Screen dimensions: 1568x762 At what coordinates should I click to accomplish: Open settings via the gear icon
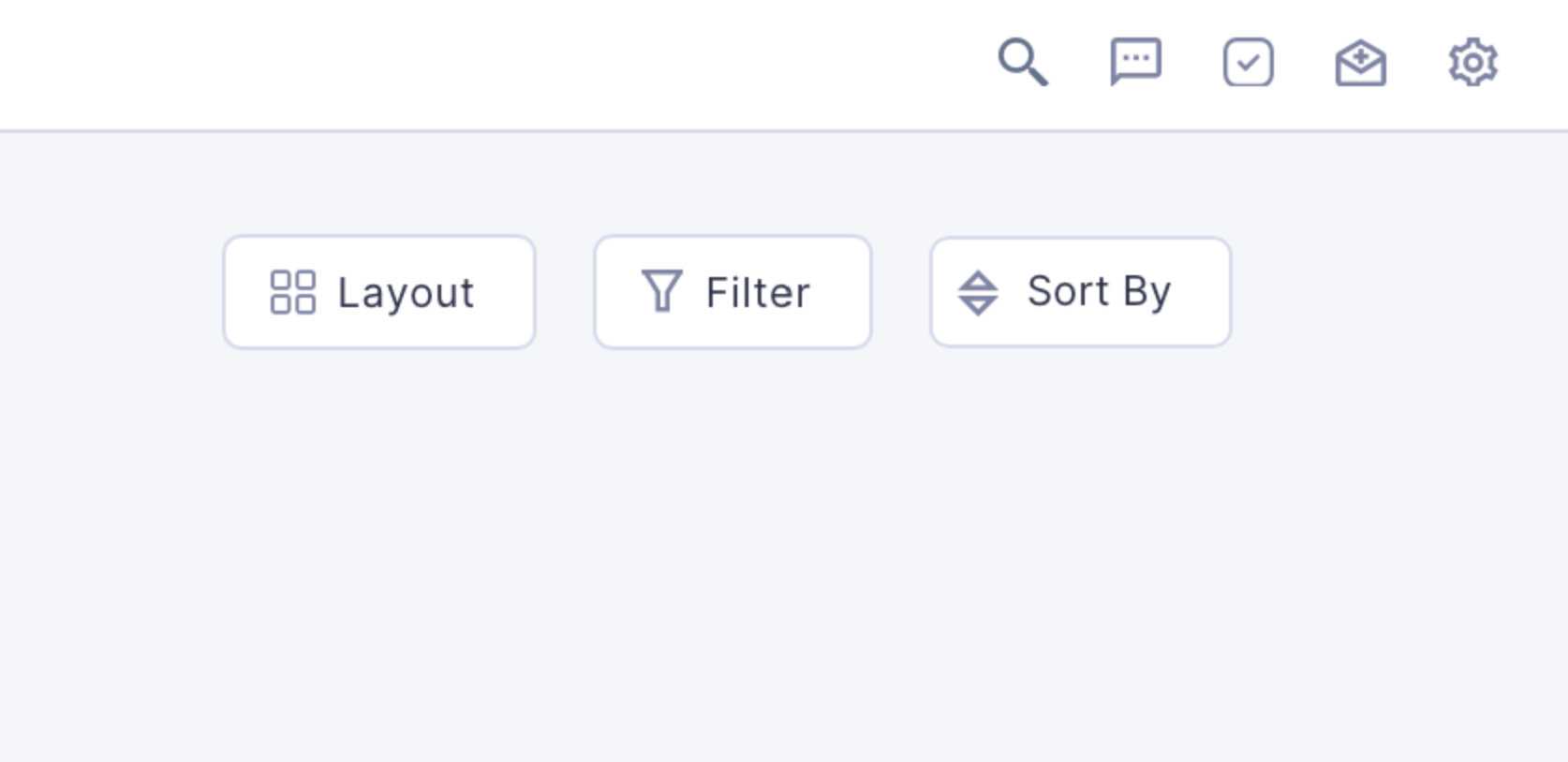tap(1473, 63)
